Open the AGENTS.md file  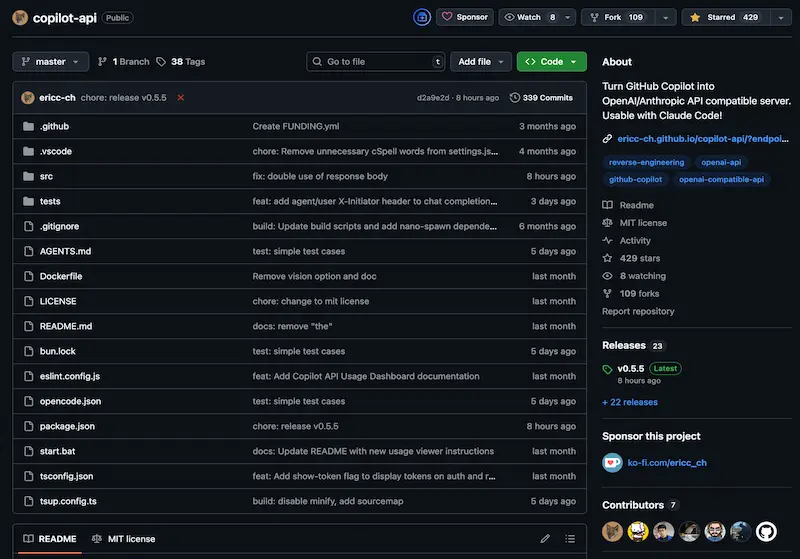point(65,251)
